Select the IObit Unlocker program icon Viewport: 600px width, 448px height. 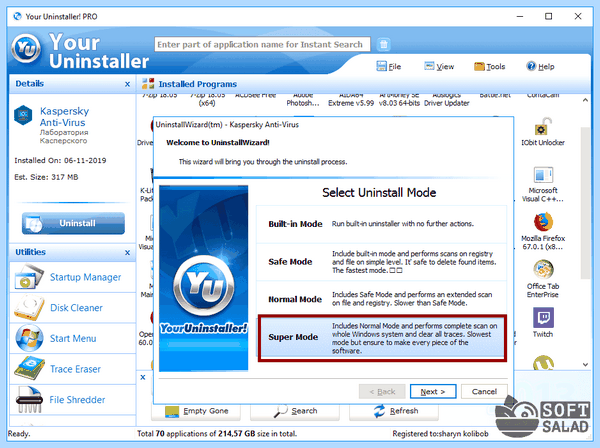click(x=543, y=132)
